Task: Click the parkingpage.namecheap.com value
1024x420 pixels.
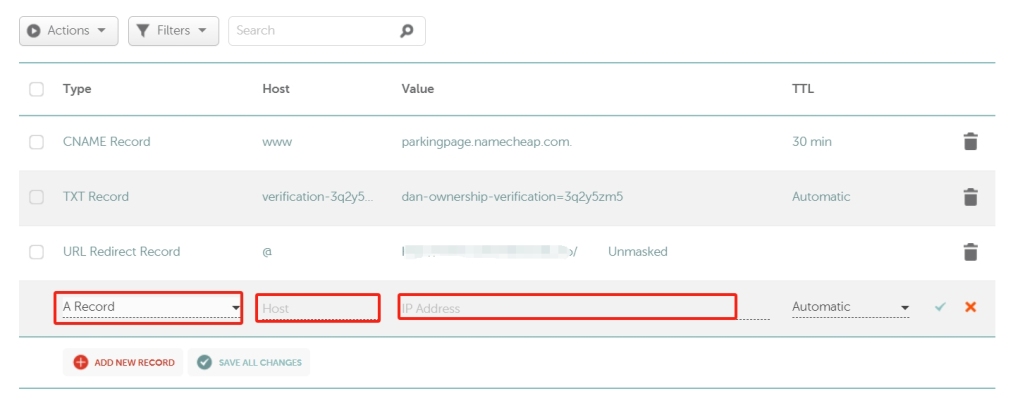Action: [487, 142]
